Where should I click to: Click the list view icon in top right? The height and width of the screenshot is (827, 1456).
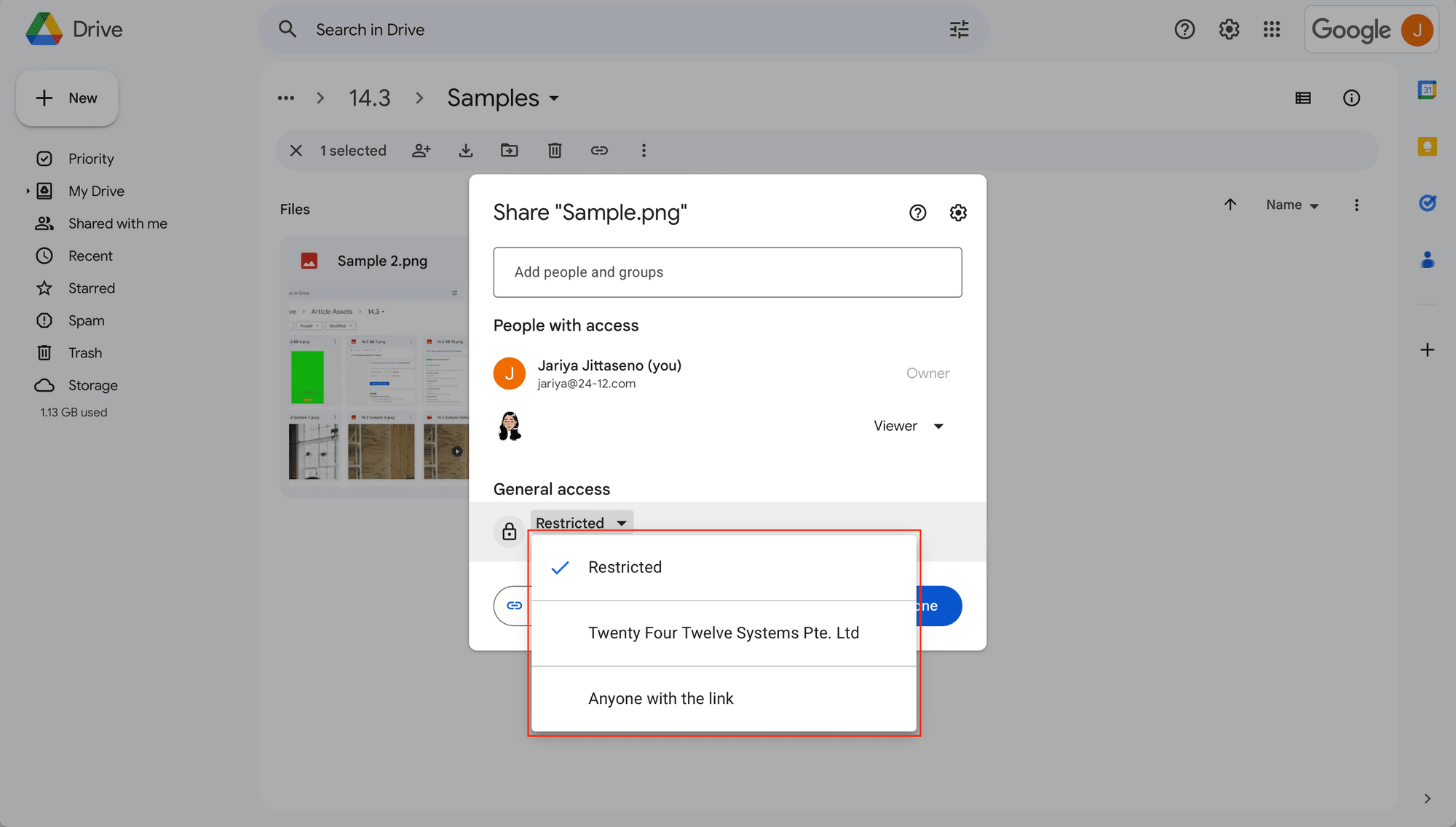coord(1303,98)
